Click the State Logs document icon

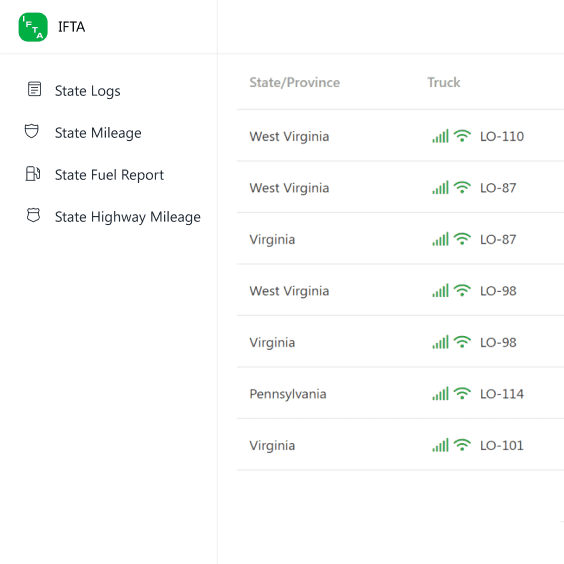click(35, 89)
